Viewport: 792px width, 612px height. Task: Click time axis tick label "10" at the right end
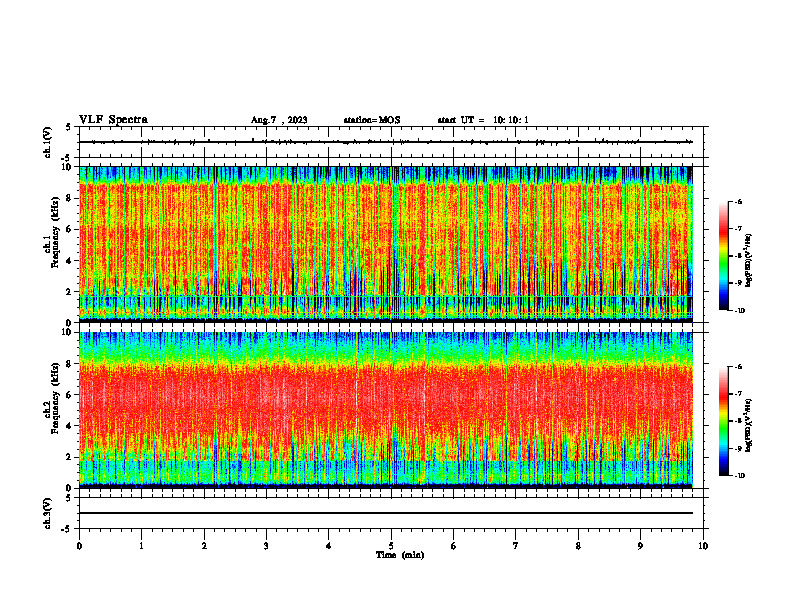click(x=703, y=546)
